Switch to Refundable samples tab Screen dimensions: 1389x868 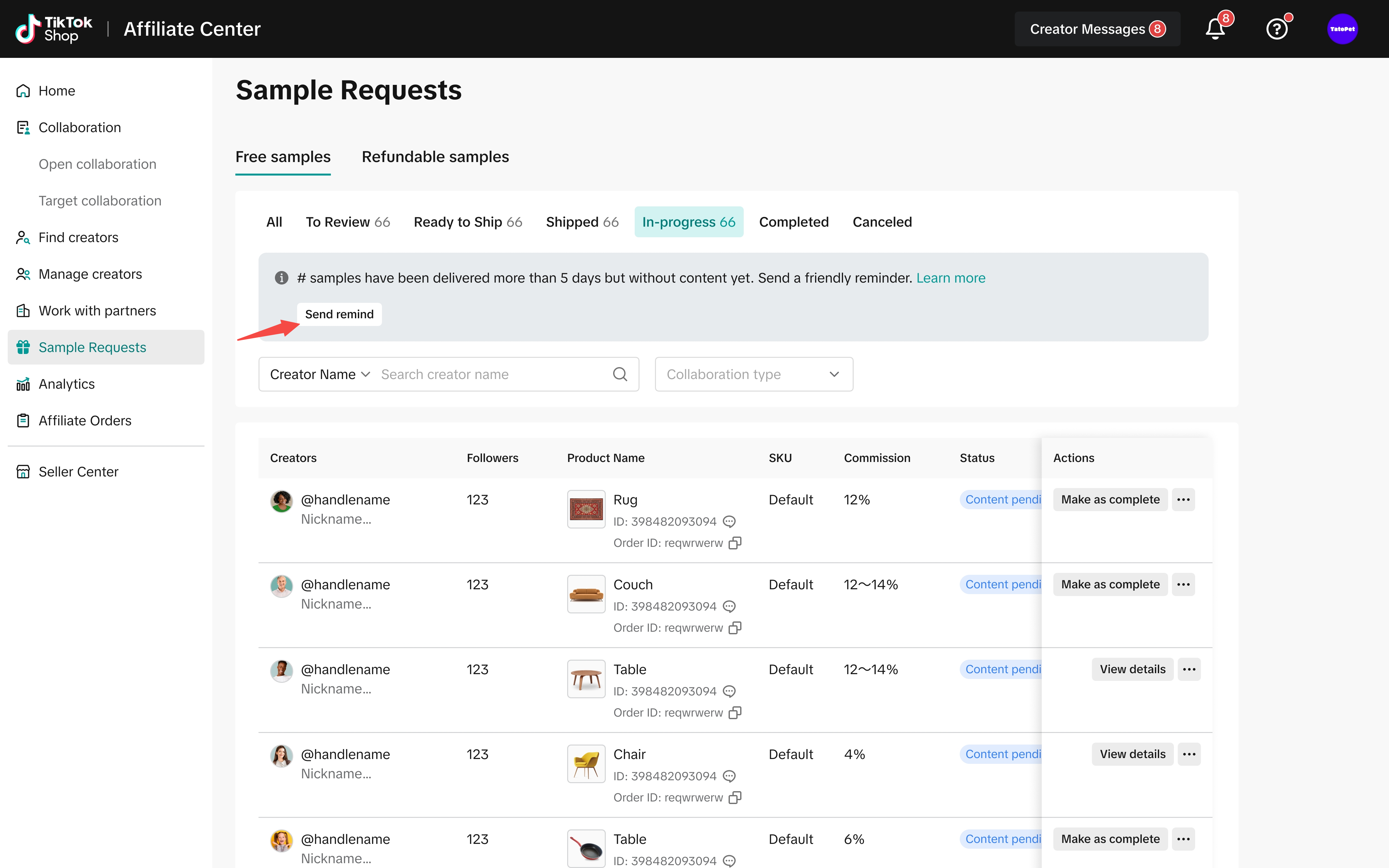(x=435, y=157)
